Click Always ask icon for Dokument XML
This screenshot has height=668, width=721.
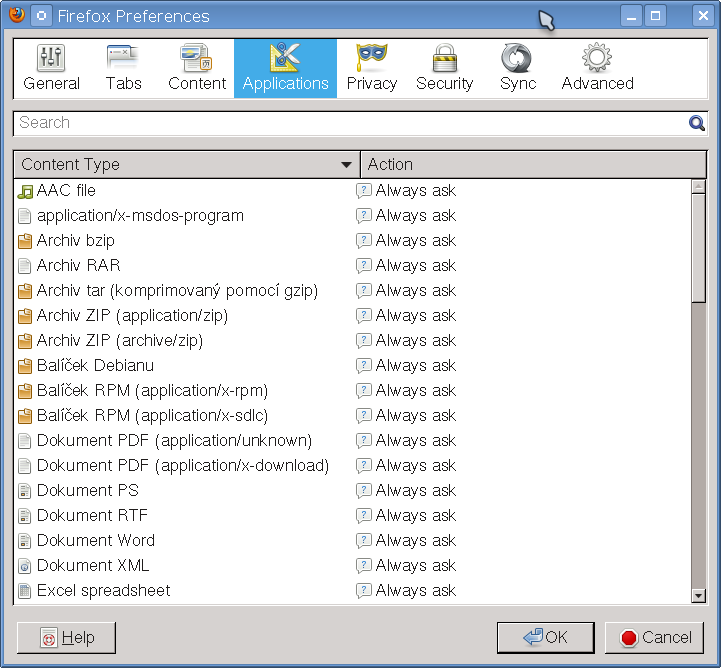(364, 565)
